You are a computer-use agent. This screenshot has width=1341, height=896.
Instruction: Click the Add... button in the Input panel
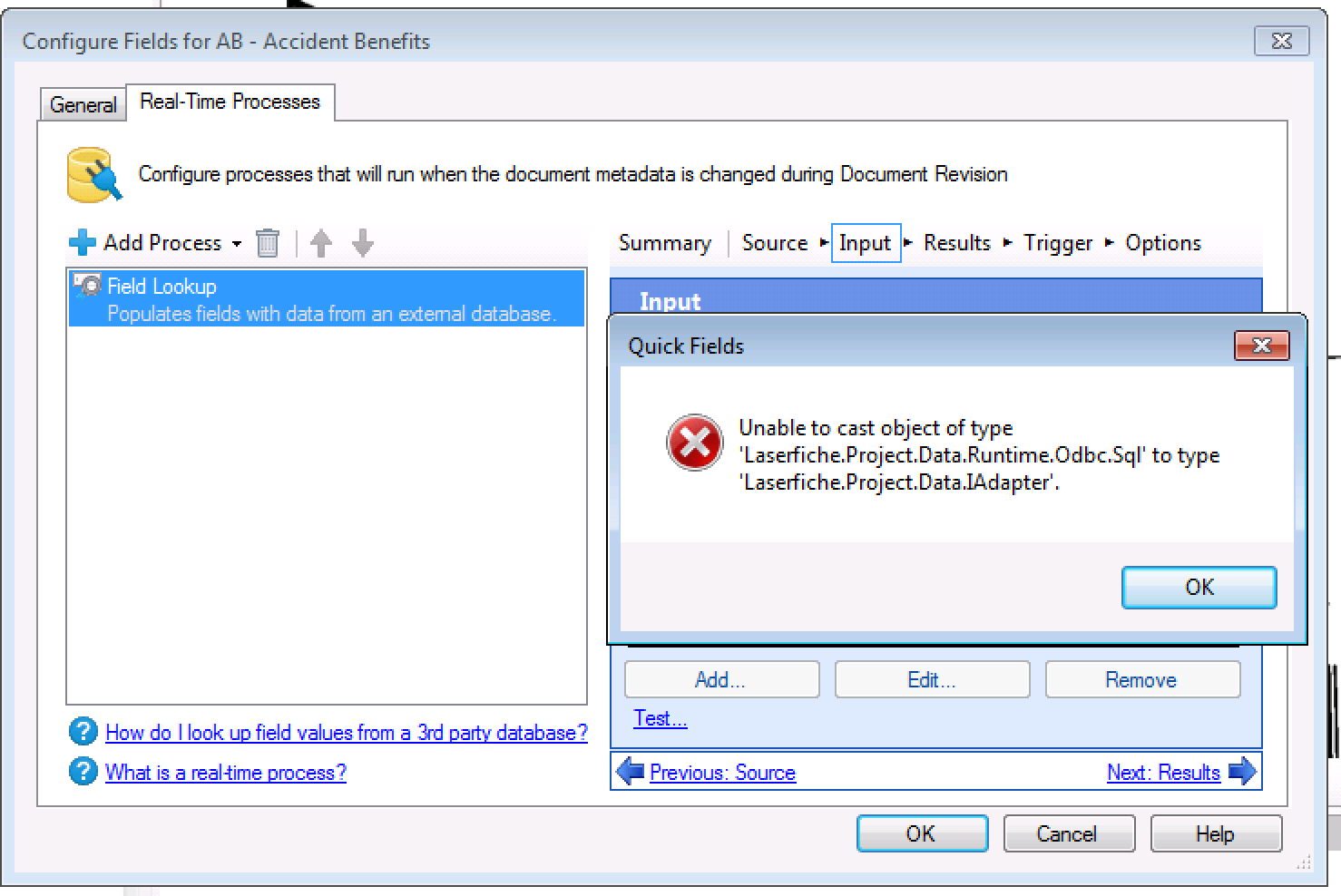point(721,679)
